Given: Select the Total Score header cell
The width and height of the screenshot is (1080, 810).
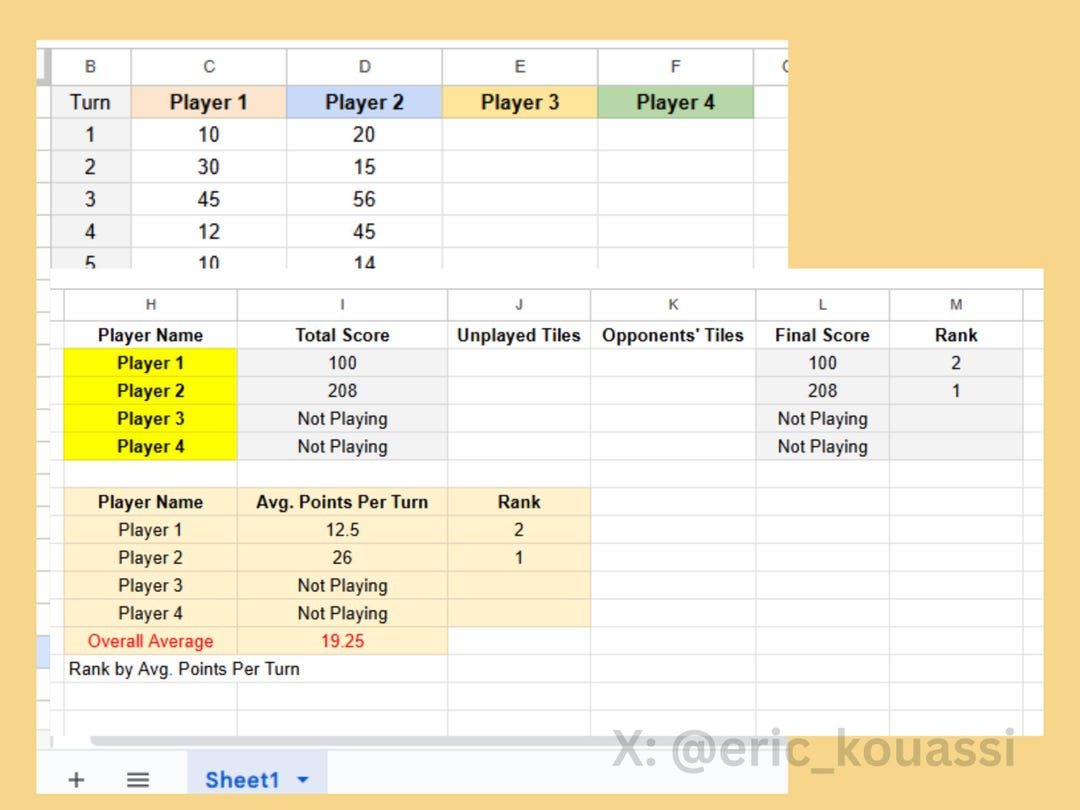Looking at the screenshot, I should pos(342,335).
